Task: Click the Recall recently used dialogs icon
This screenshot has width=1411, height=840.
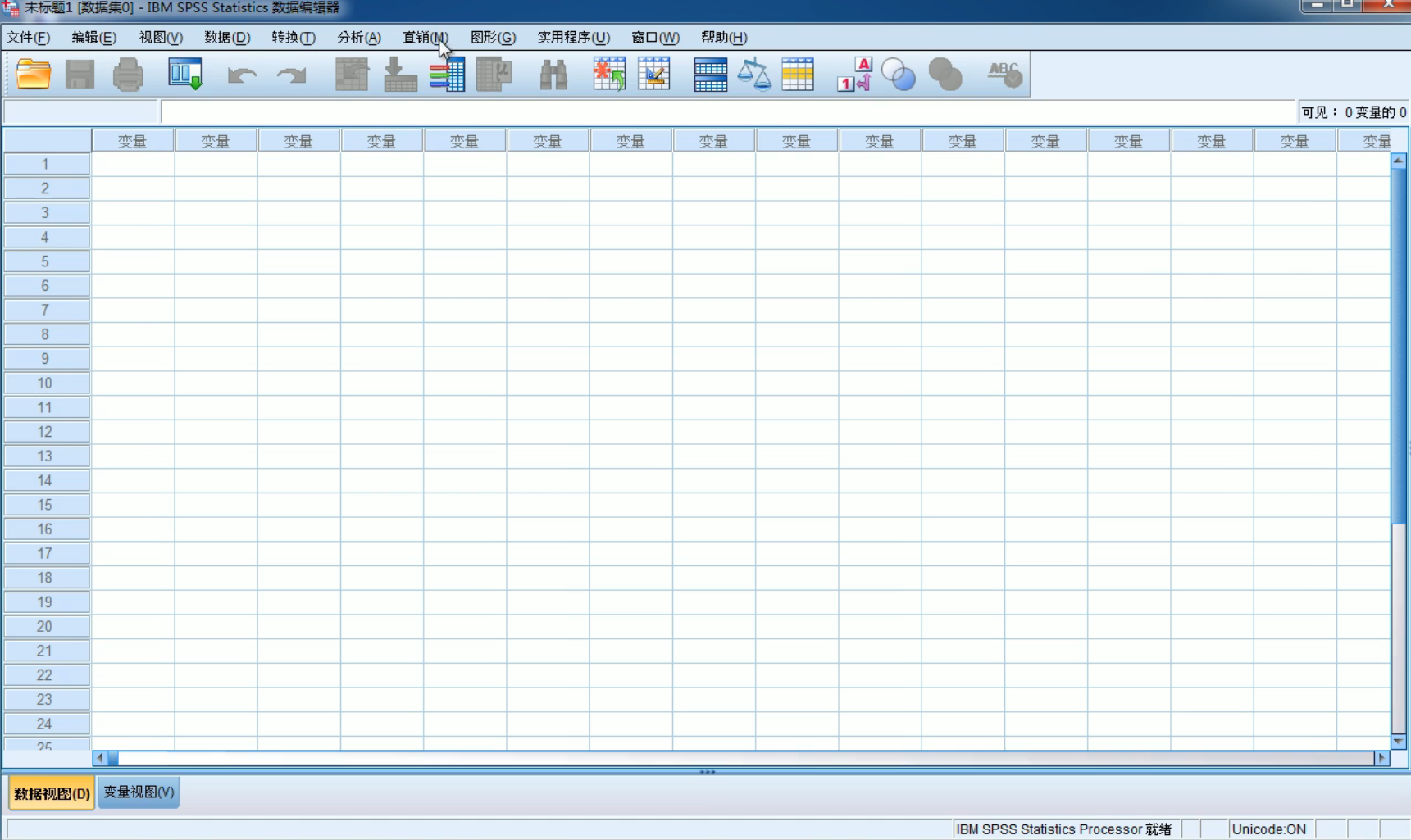Action: 185,75
